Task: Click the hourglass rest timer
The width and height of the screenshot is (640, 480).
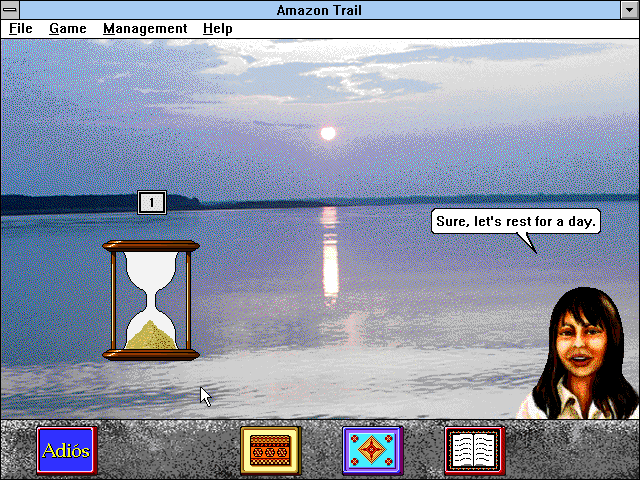Action: 151,300
